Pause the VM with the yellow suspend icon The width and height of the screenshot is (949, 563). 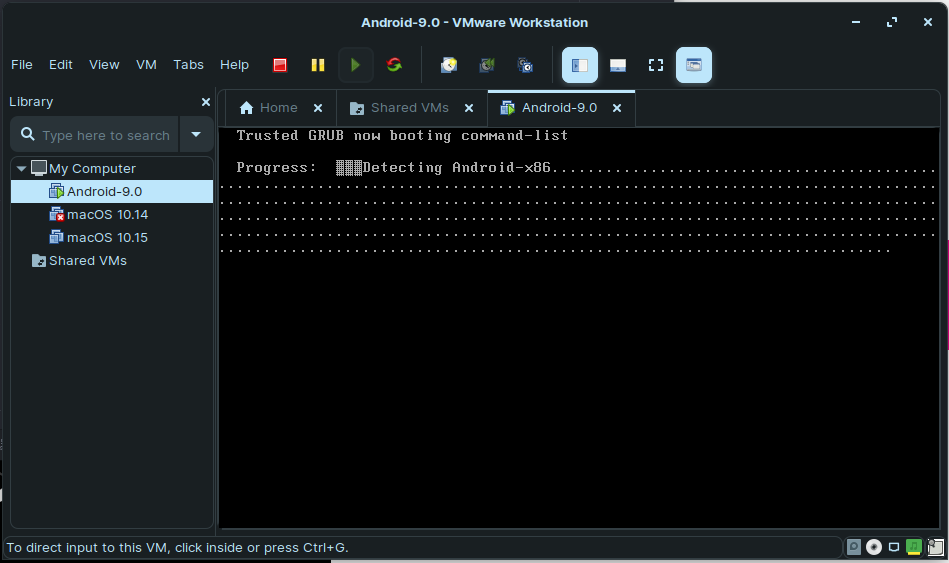click(317, 65)
